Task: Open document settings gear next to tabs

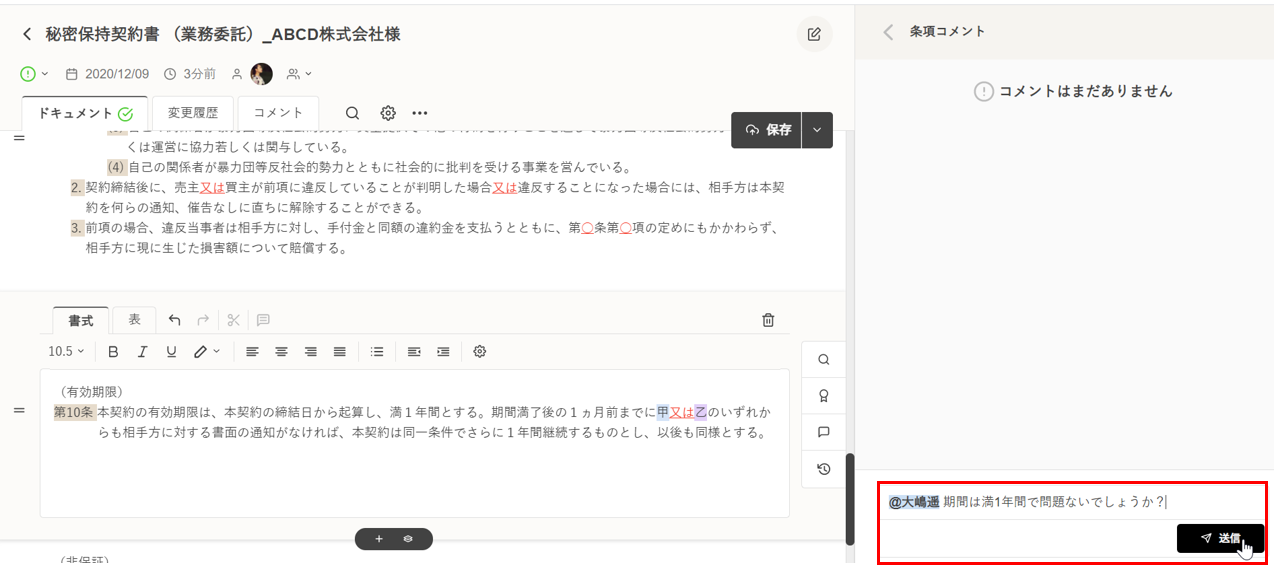Action: [x=388, y=113]
